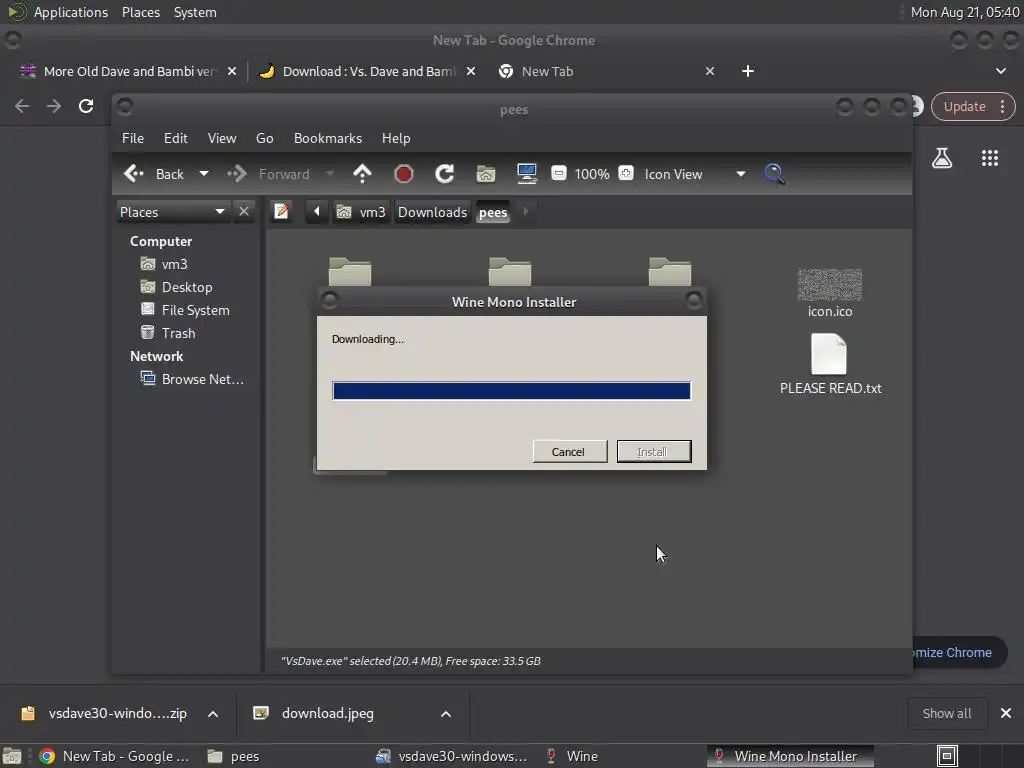Open the System panel menu

pyautogui.click(x=195, y=12)
